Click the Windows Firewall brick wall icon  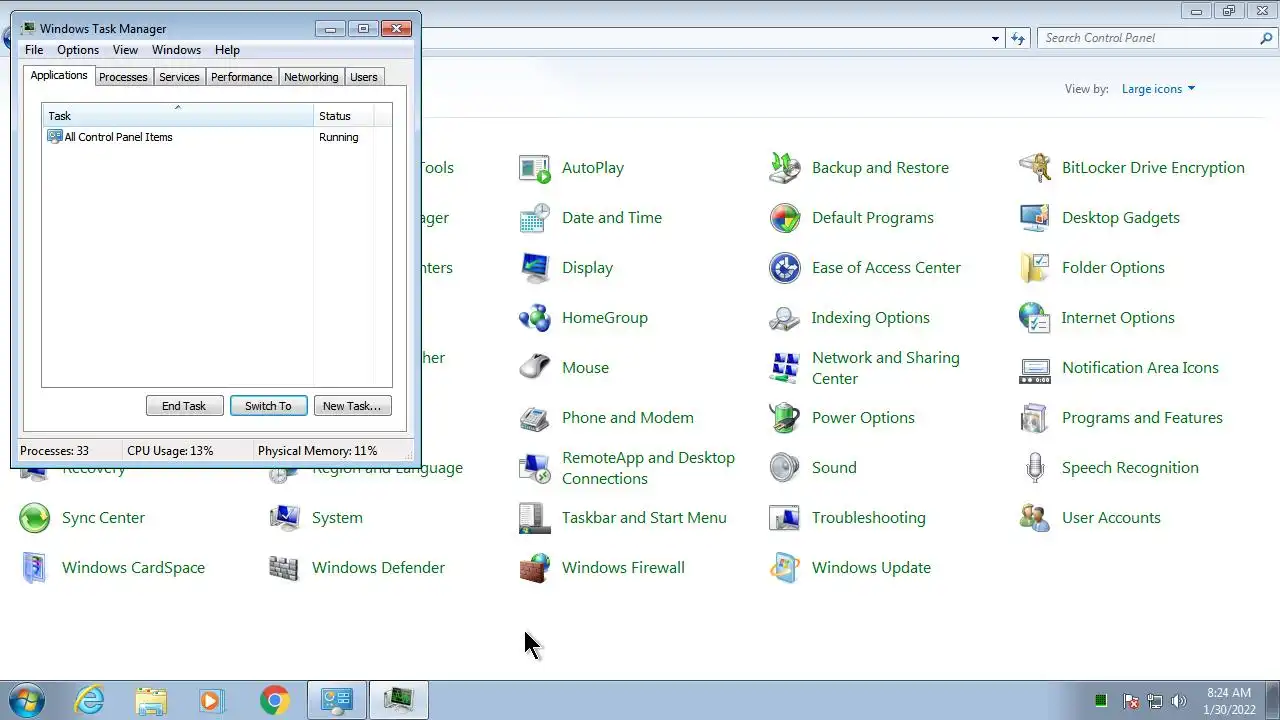534,568
